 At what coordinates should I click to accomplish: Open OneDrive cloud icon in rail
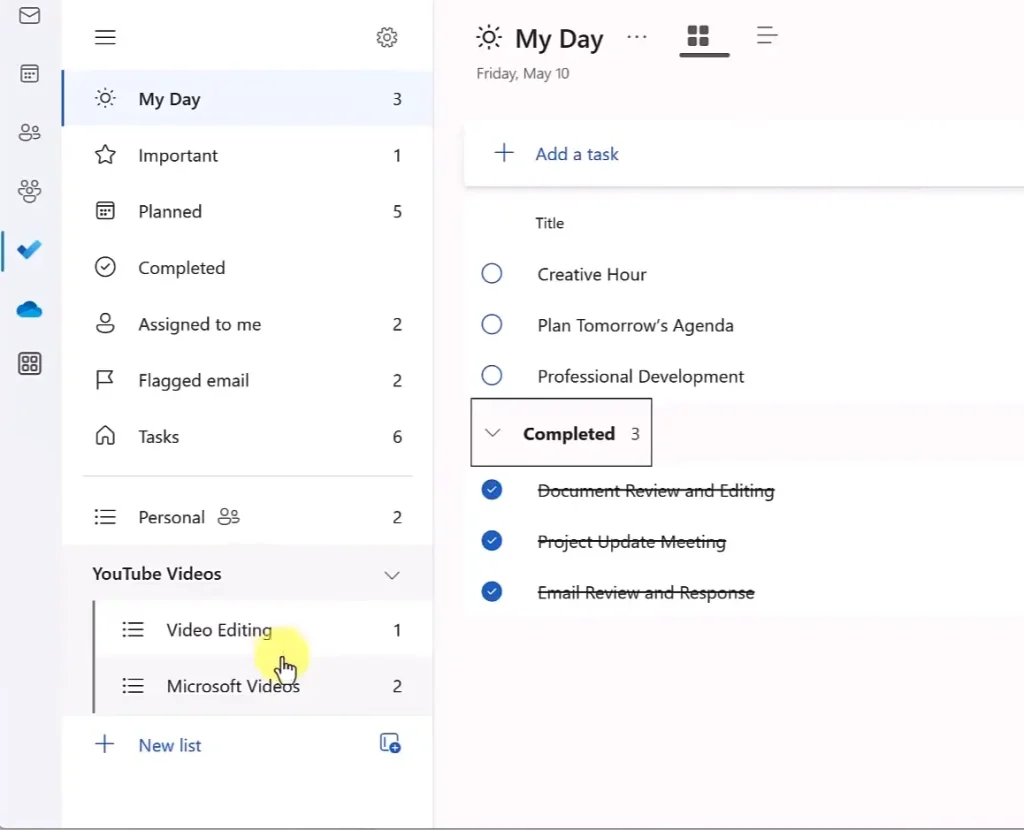(x=30, y=310)
